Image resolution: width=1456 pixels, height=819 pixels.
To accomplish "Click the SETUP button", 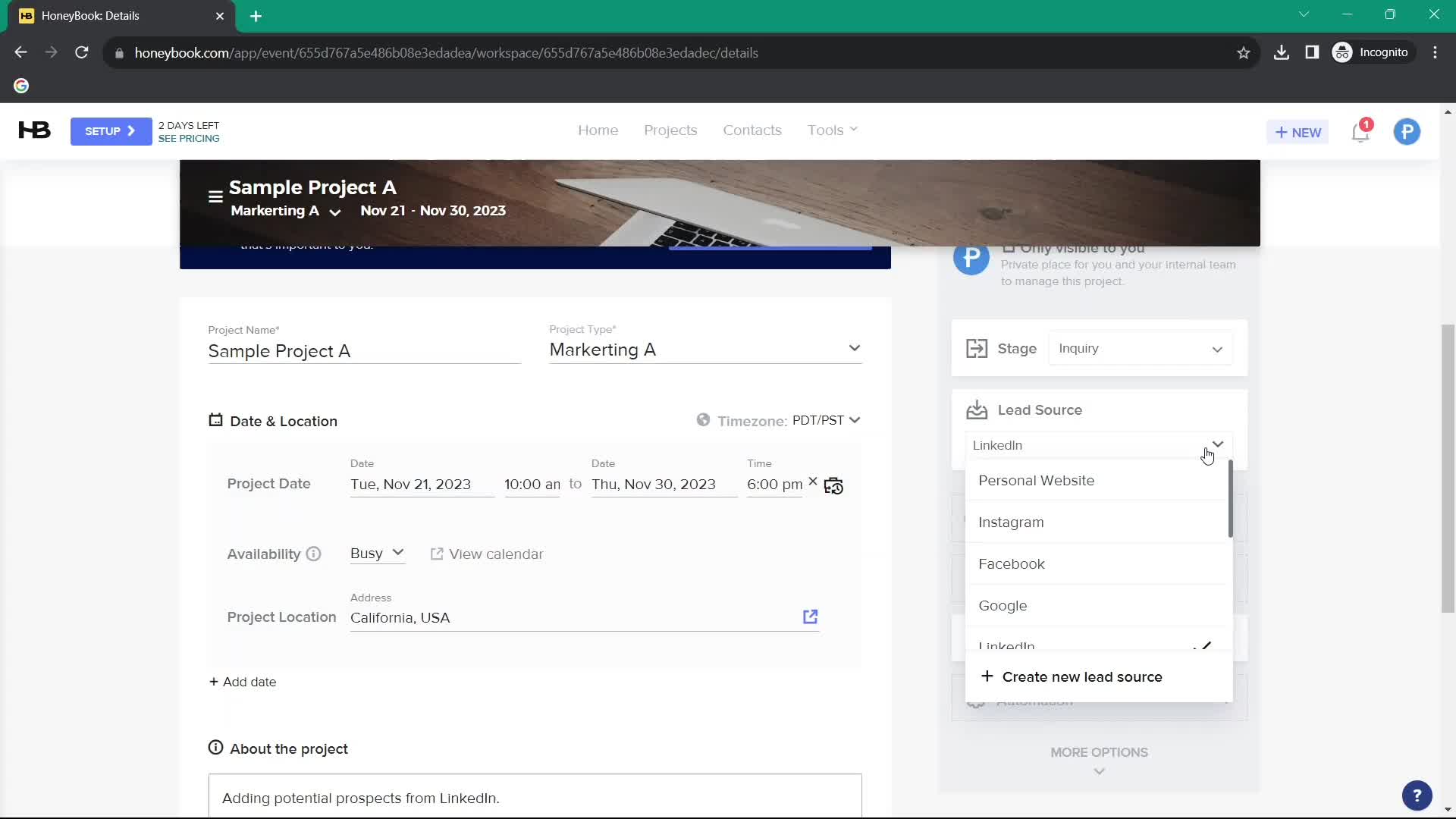I will click(x=111, y=131).
